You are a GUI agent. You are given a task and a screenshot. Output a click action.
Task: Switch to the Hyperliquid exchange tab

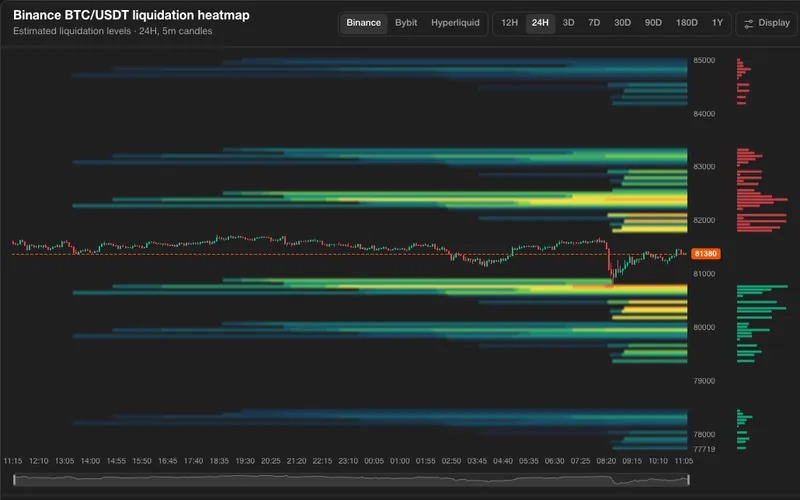coord(455,23)
